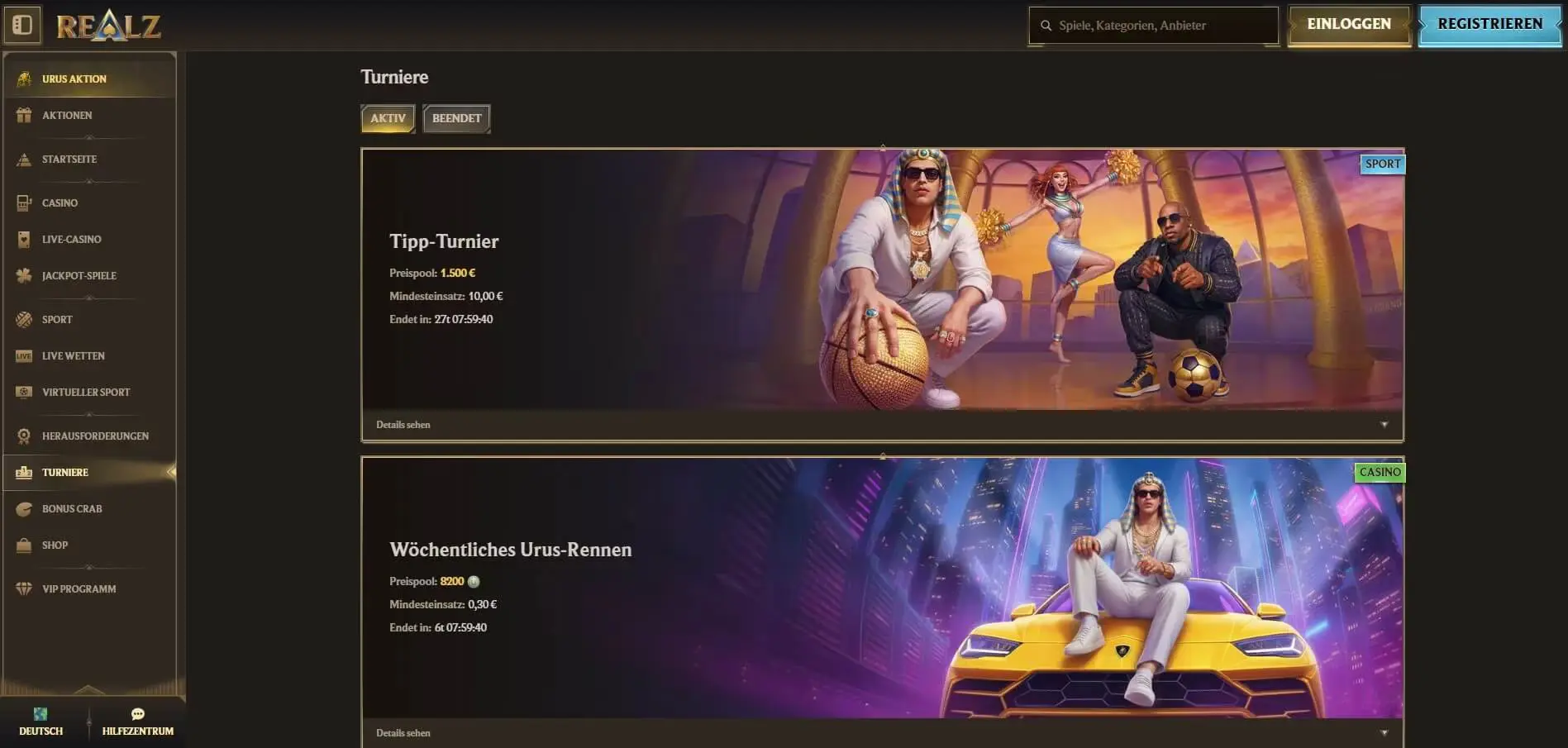The width and height of the screenshot is (1568, 748).
Task: Open the Hilfezentrum chat icon
Action: pos(138,714)
